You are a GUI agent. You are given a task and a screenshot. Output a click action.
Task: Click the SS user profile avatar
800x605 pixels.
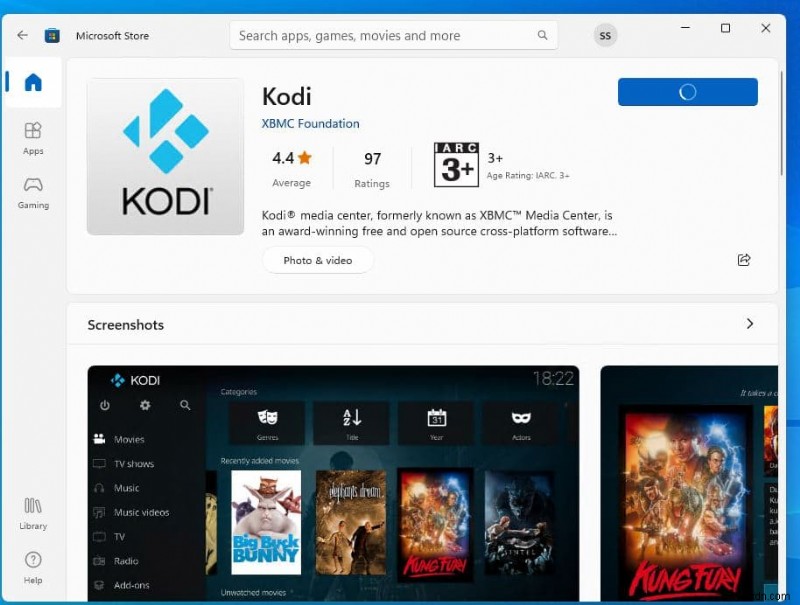click(x=605, y=35)
